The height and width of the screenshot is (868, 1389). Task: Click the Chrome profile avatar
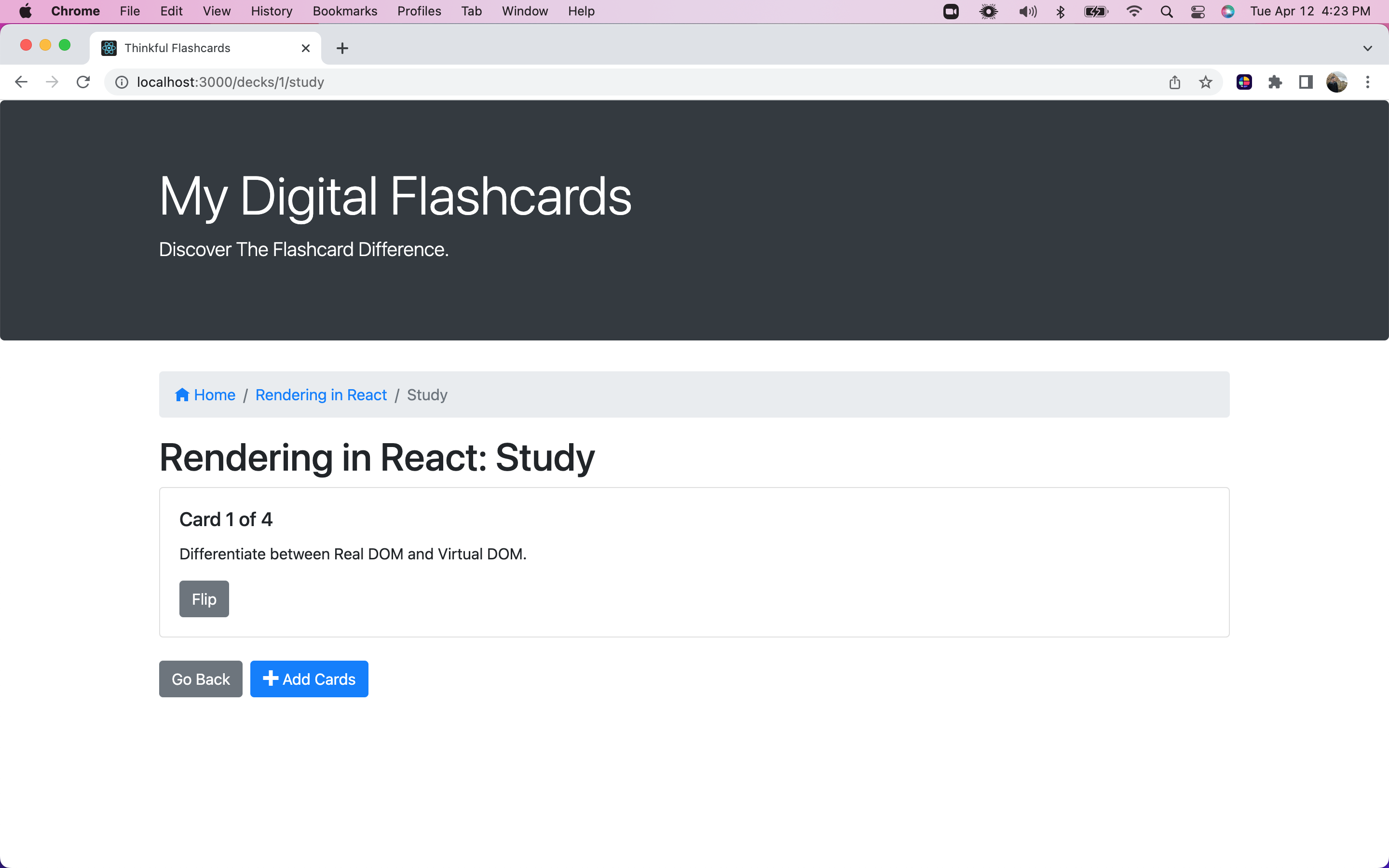click(x=1336, y=82)
